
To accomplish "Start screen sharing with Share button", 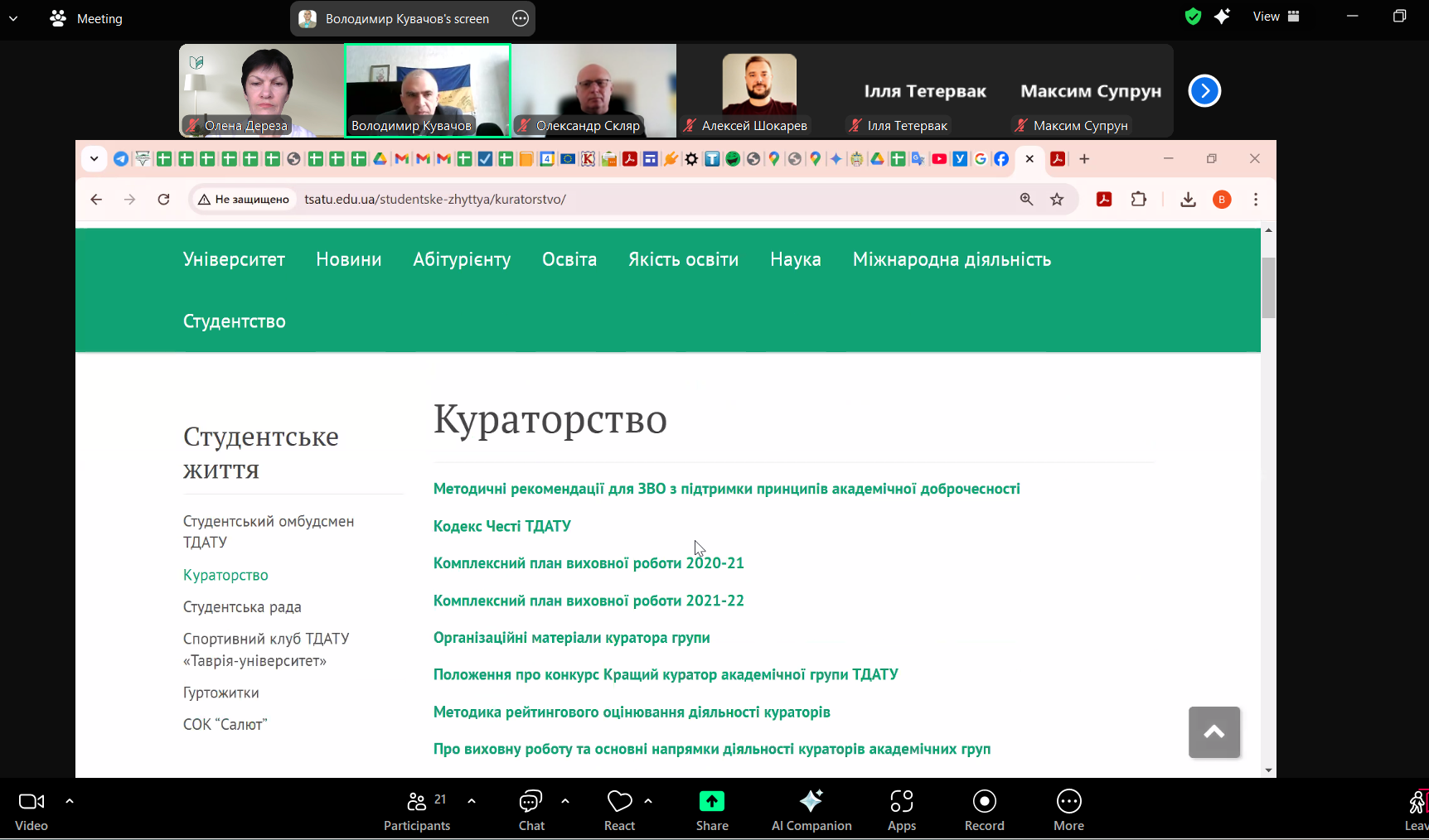I will point(711,810).
